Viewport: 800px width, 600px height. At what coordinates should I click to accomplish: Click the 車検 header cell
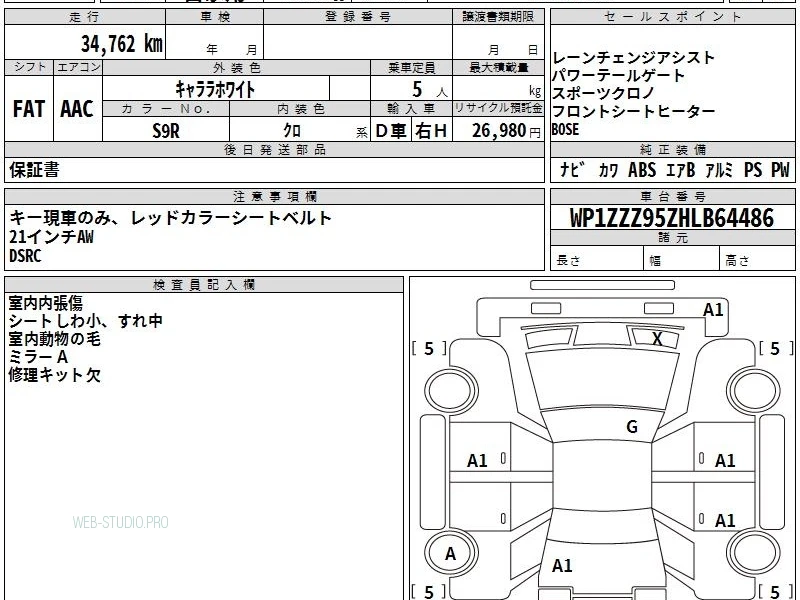pos(215,17)
